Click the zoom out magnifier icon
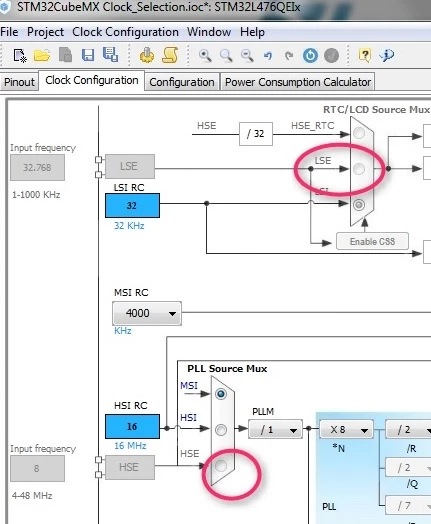This screenshot has height=524, width=431. click(247, 55)
